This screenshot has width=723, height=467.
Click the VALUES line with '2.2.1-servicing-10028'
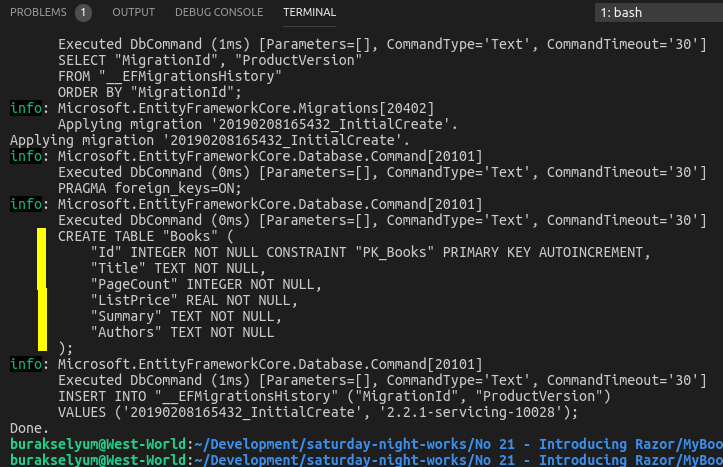pos(318,412)
